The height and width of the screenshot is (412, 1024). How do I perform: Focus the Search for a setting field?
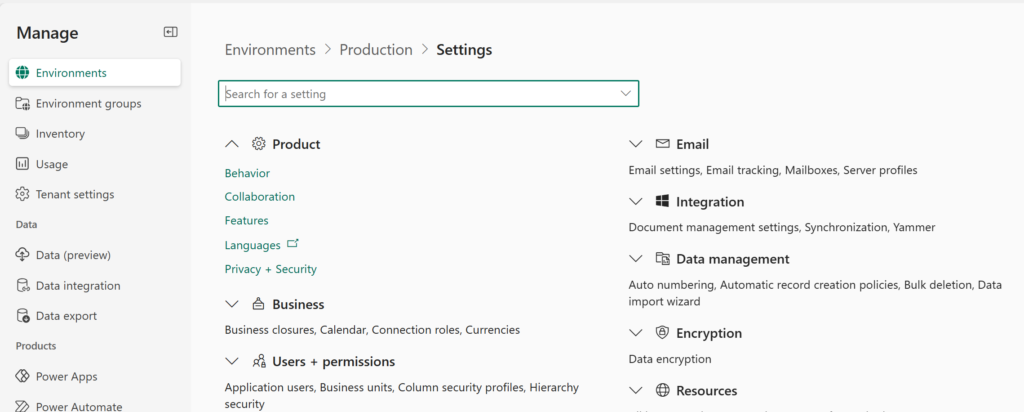point(428,93)
